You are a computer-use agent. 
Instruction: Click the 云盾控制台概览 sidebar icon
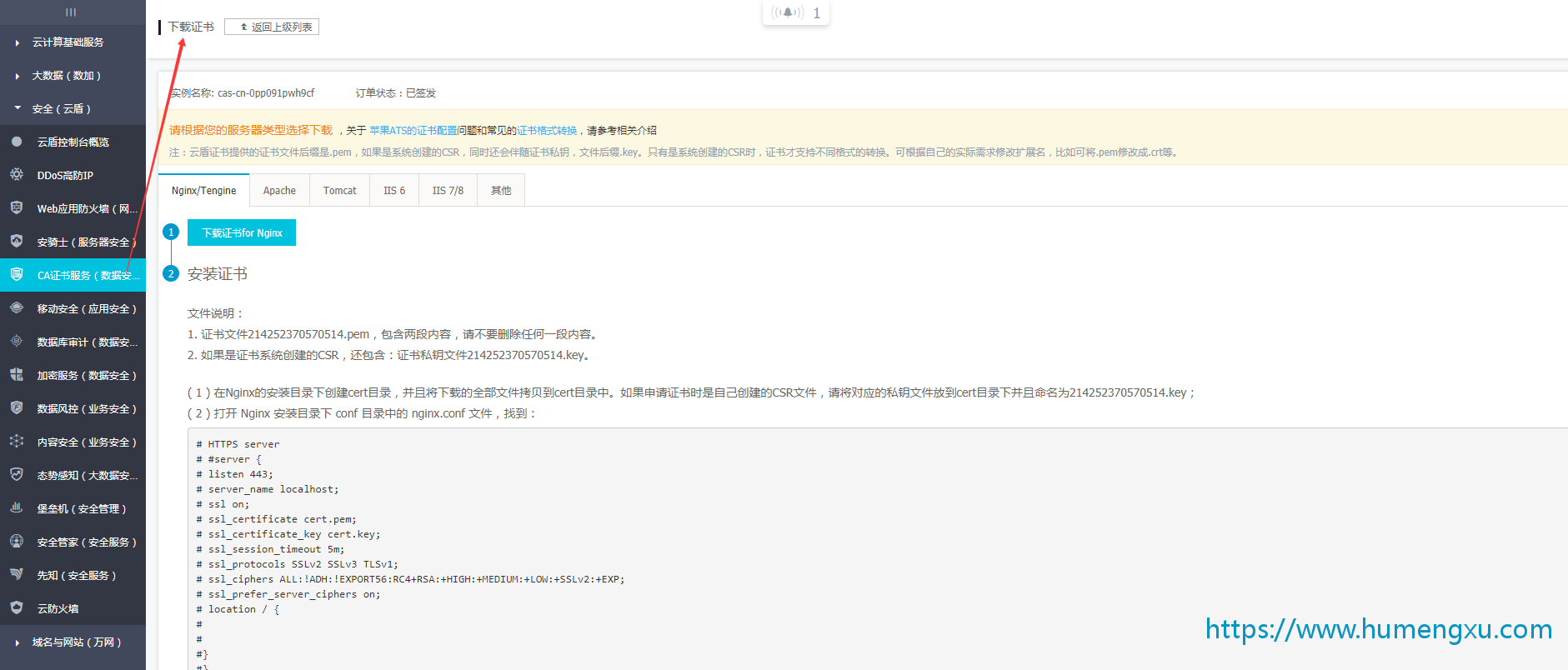pos(17,142)
